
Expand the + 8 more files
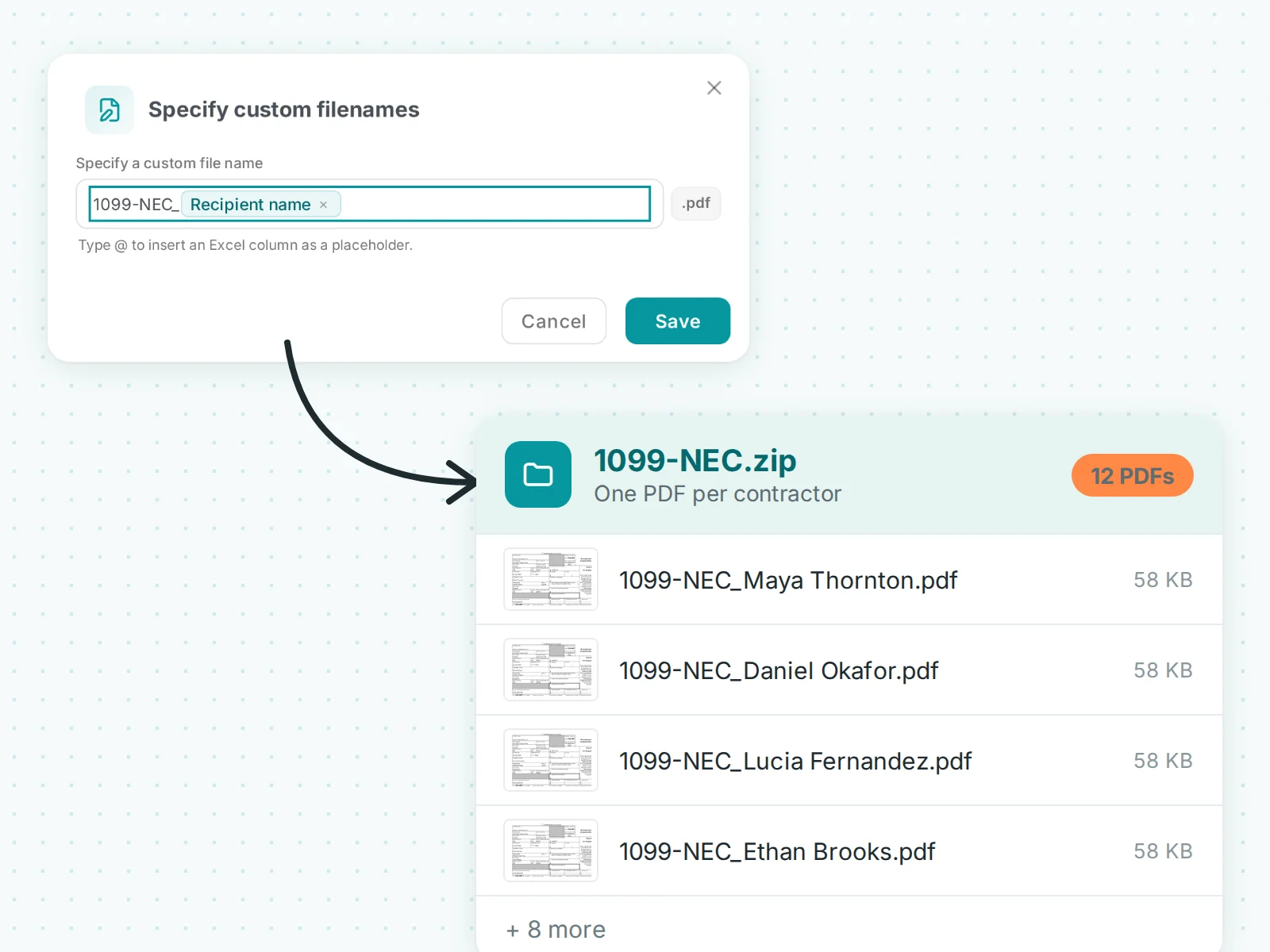tap(556, 929)
